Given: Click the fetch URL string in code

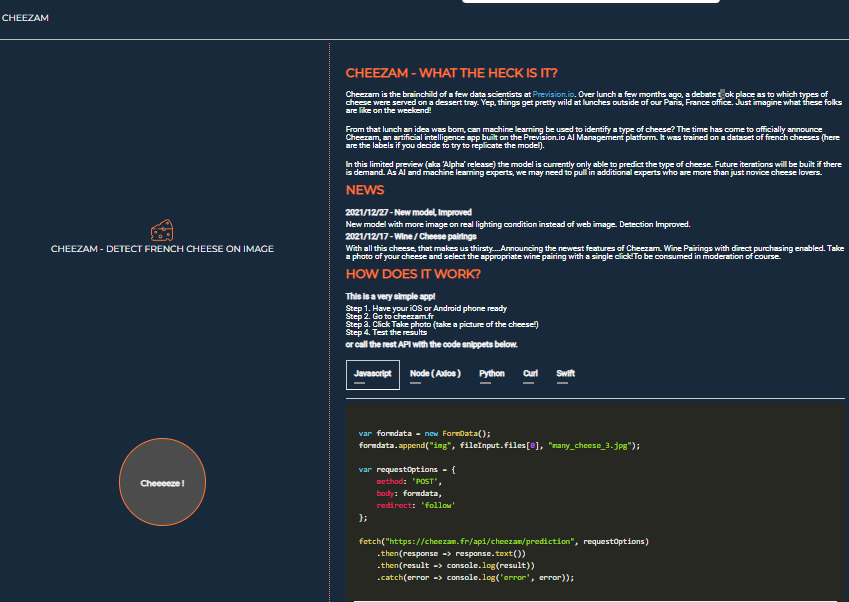Looking at the screenshot, I should 480,541.
